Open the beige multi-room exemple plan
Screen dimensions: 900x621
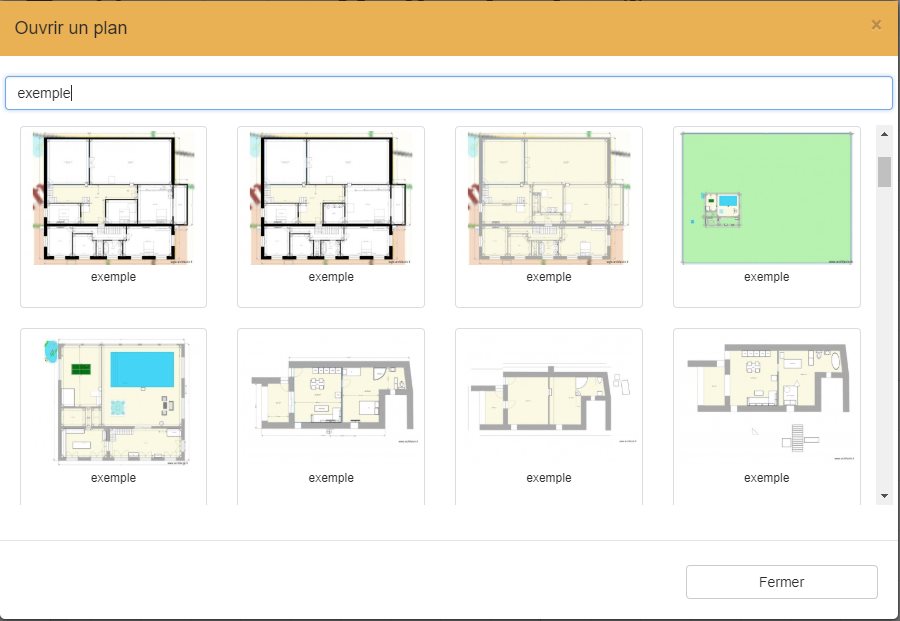click(548, 197)
